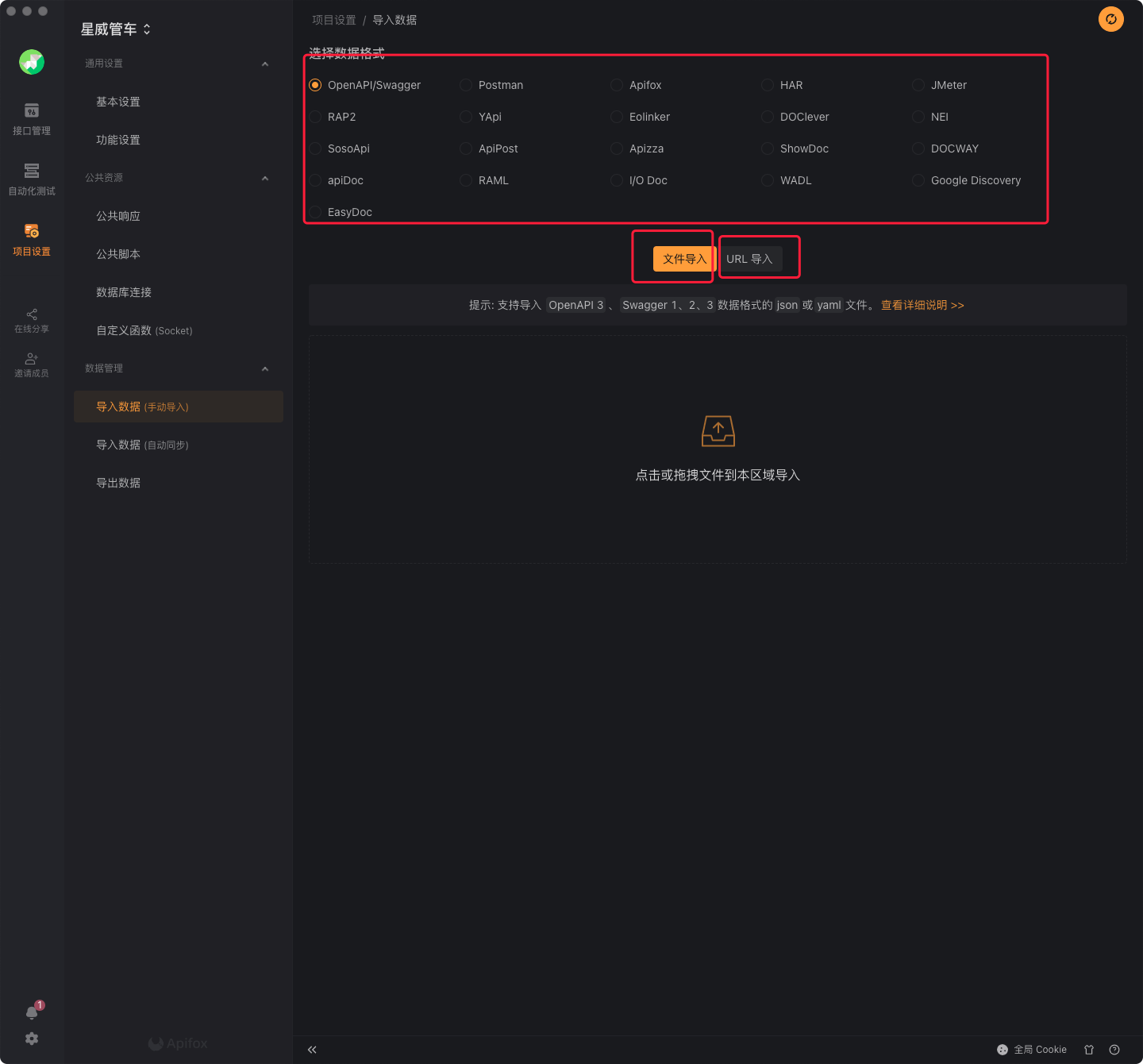1143x1064 pixels.
Task: Select the EasyDoc format radio
Action: 315,212
